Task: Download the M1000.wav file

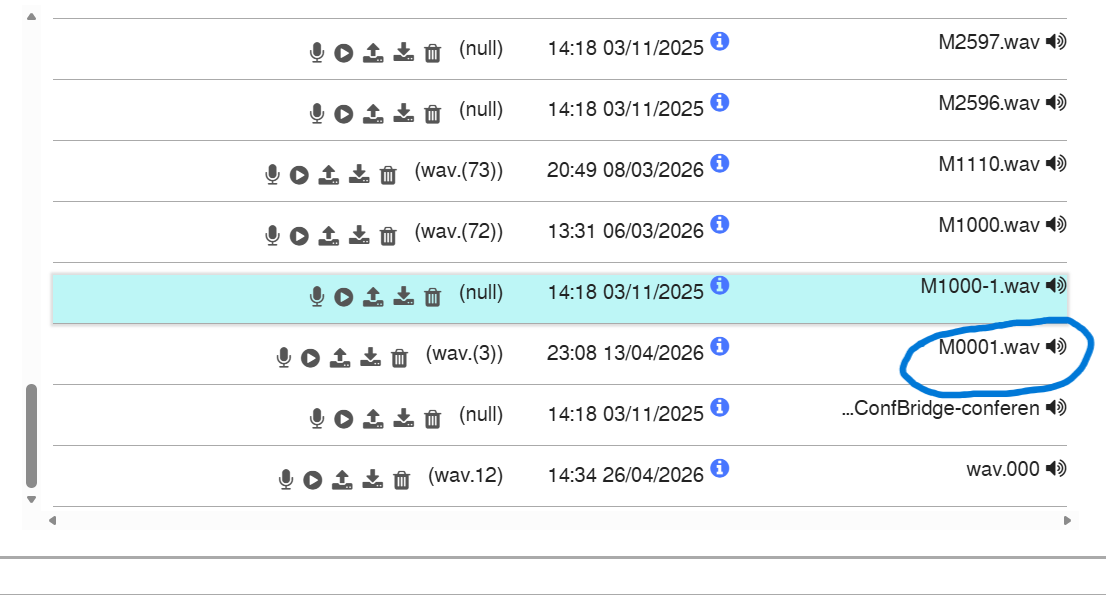Action: pyautogui.click(x=359, y=235)
